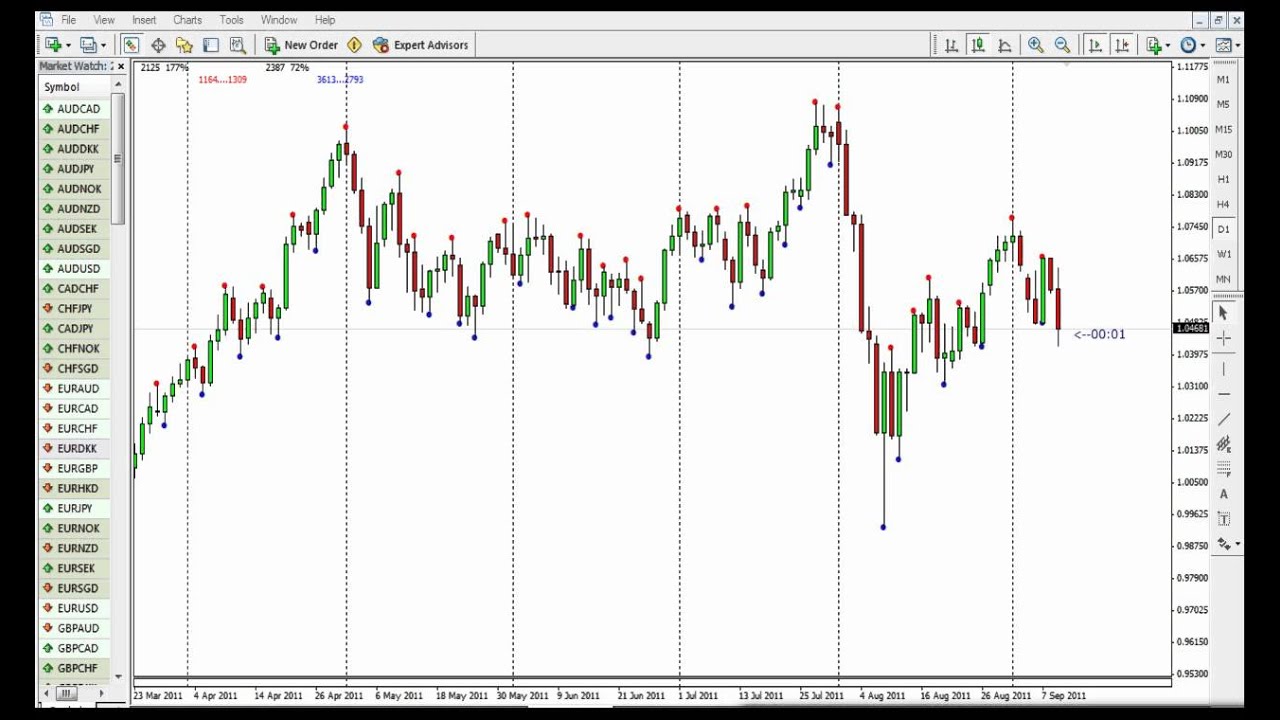The image size is (1280, 720).
Task: Switch to M1 timeframe
Action: click(1223, 79)
